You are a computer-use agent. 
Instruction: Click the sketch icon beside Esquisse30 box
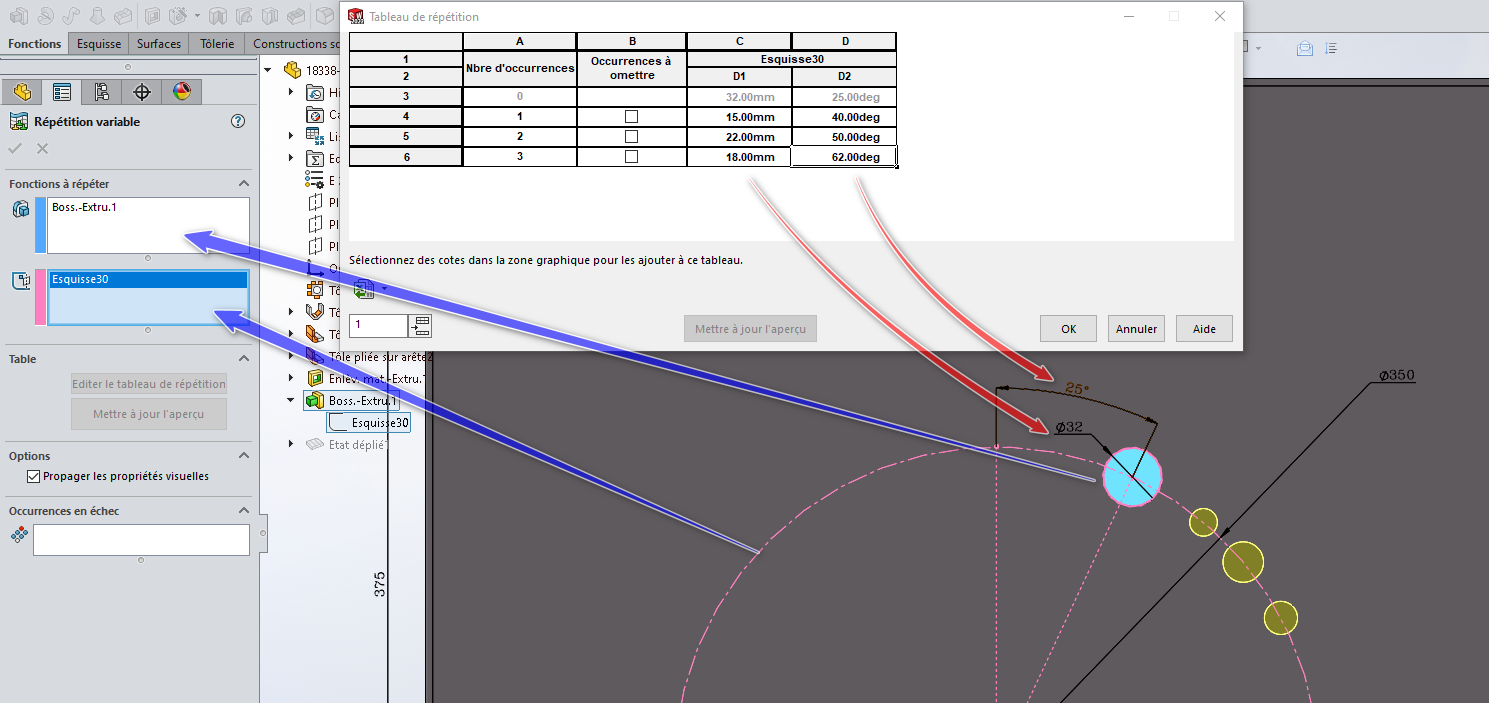20,281
